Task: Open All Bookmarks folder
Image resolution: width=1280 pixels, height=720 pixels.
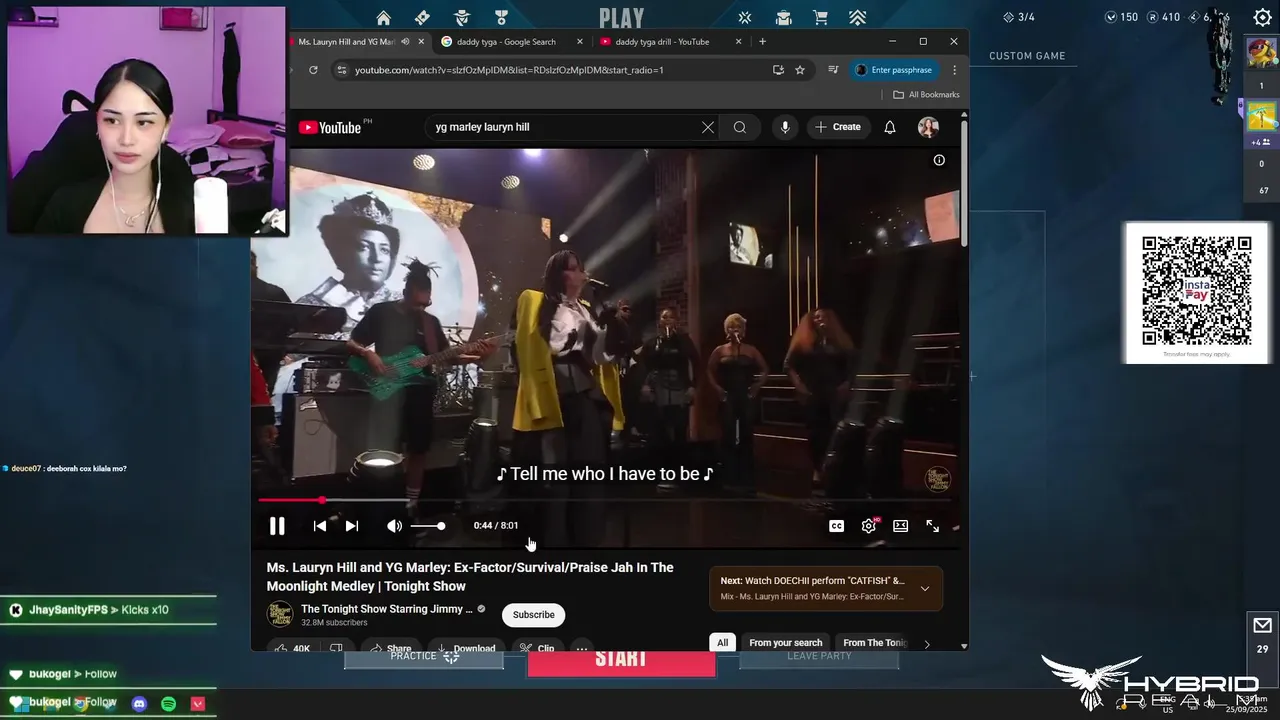Action: [926, 94]
